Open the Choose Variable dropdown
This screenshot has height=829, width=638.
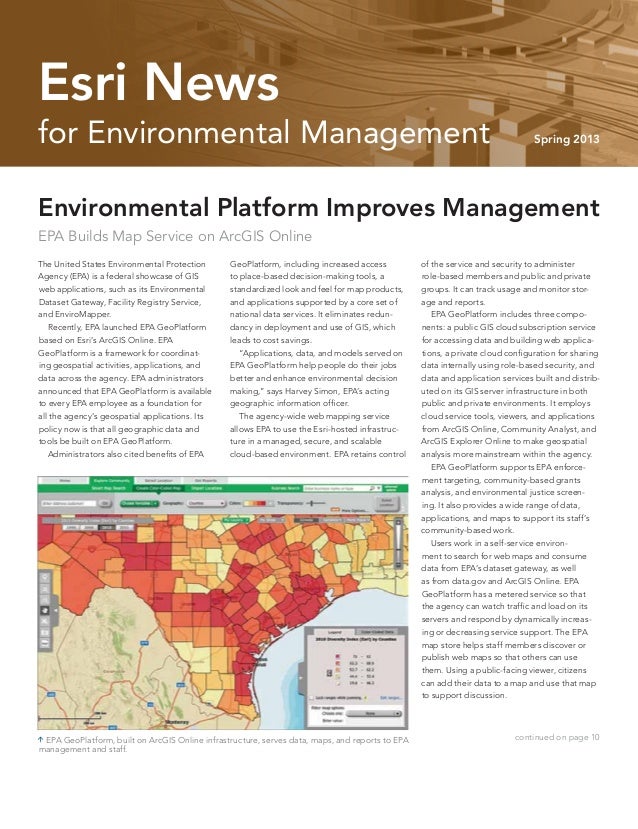pyautogui.click(x=140, y=503)
